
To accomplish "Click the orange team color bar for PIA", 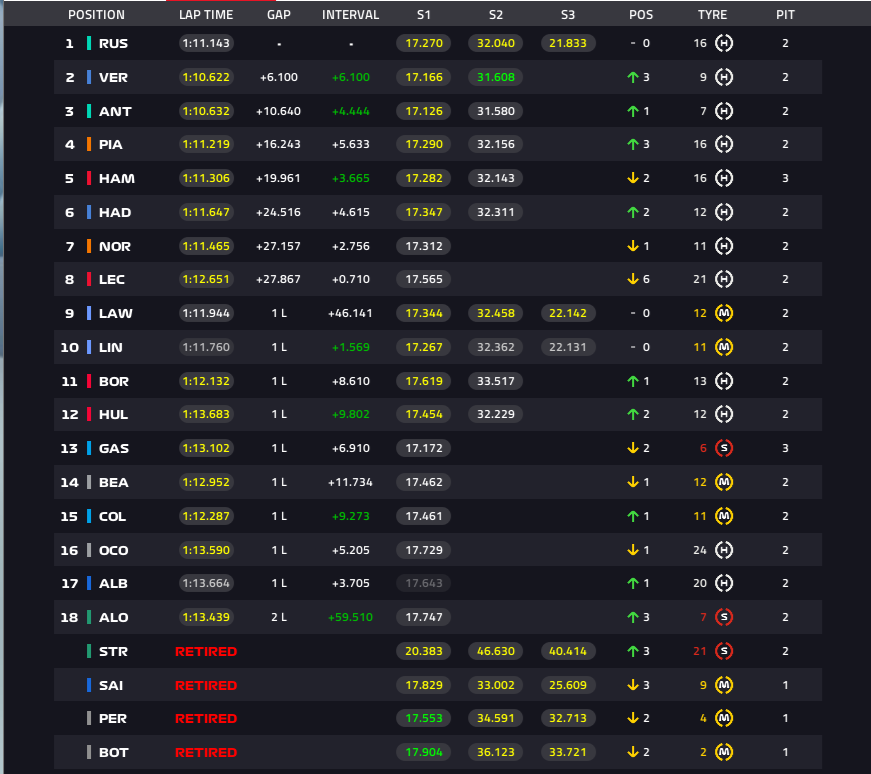I will [89, 144].
